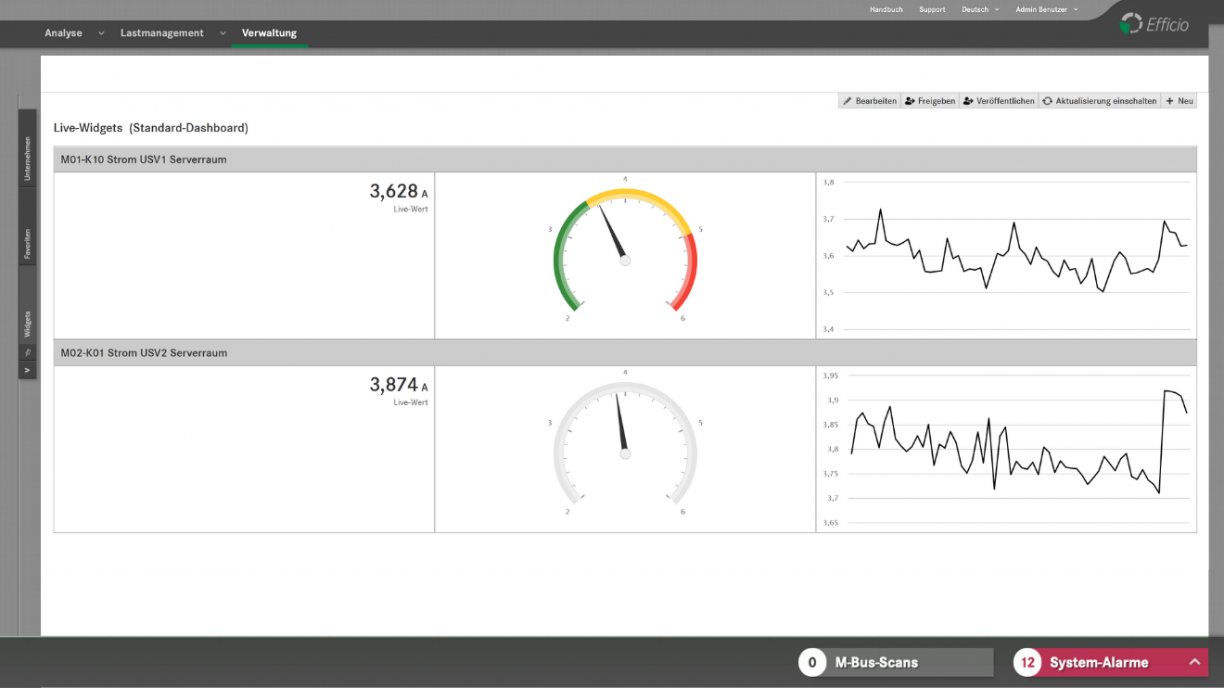Expand the Analyse dropdown arrow
The height and width of the screenshot is (688, 1224).
click(101, 34)
